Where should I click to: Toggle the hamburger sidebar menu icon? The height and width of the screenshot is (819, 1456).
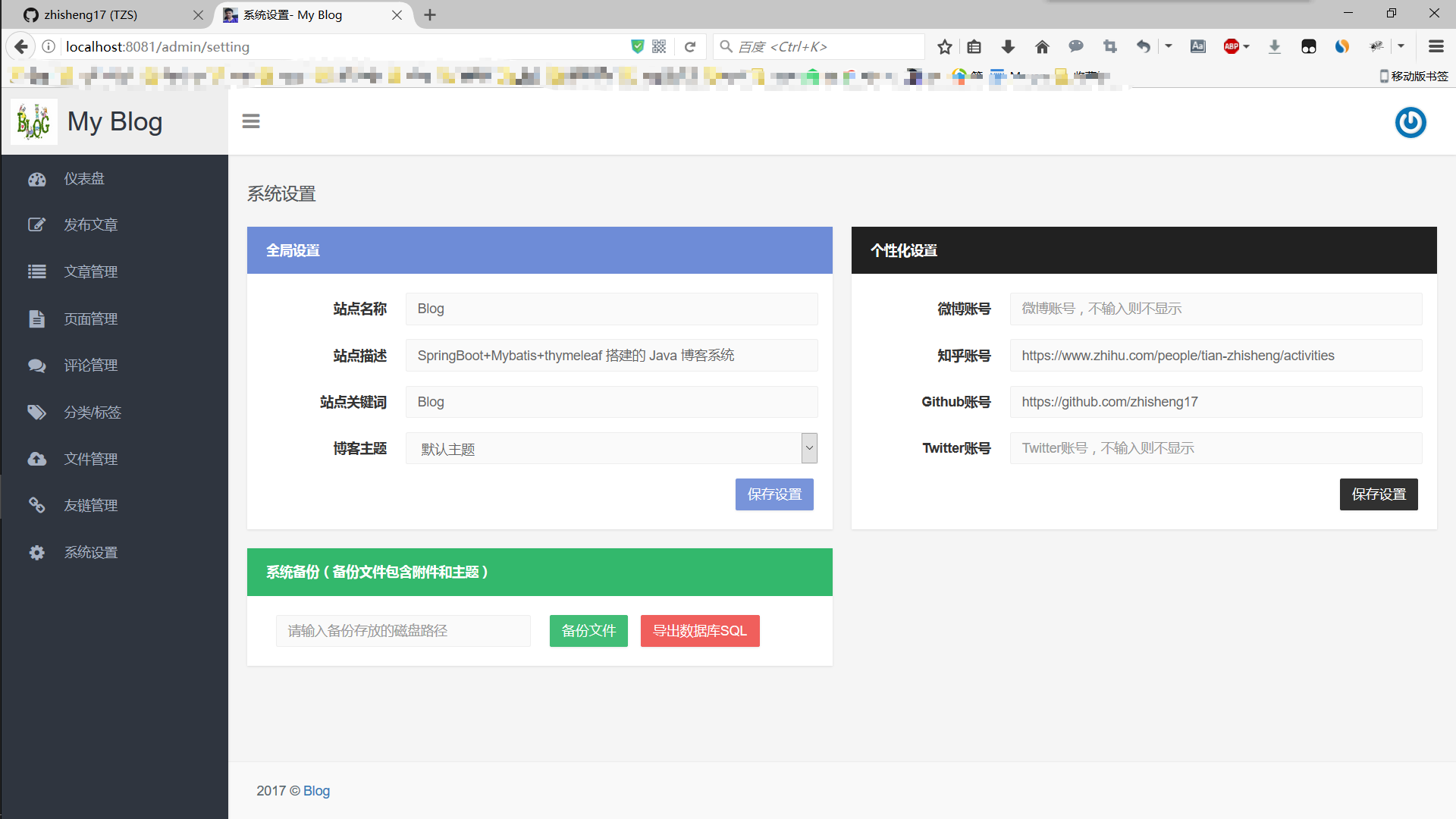(251, 121)
